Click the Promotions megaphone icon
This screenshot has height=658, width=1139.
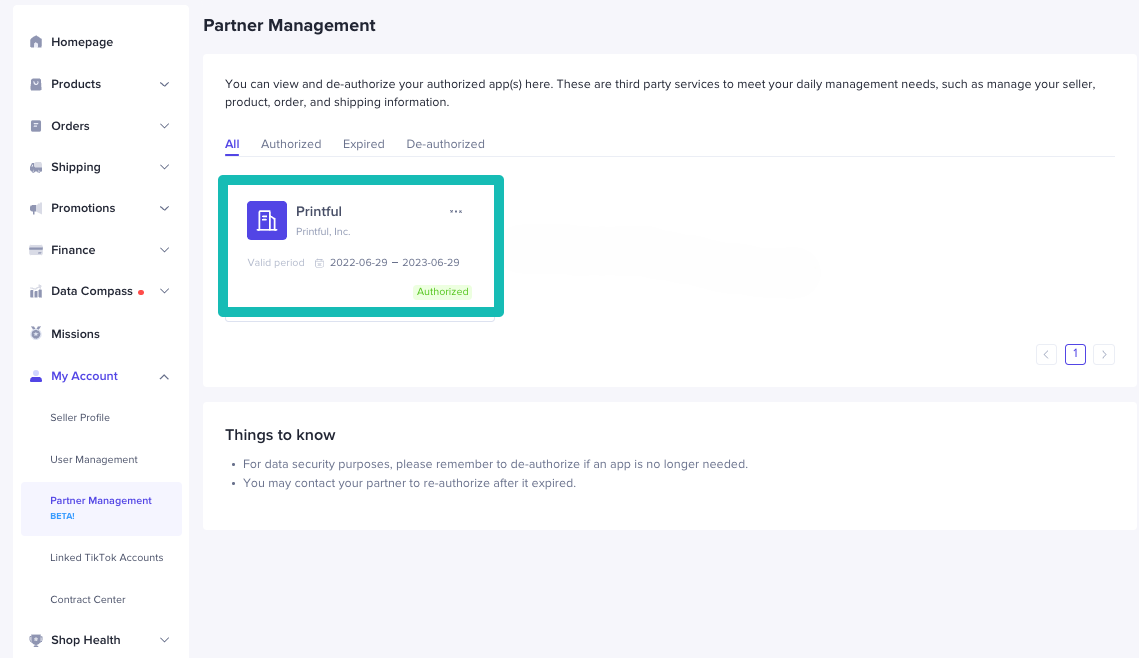35,208
